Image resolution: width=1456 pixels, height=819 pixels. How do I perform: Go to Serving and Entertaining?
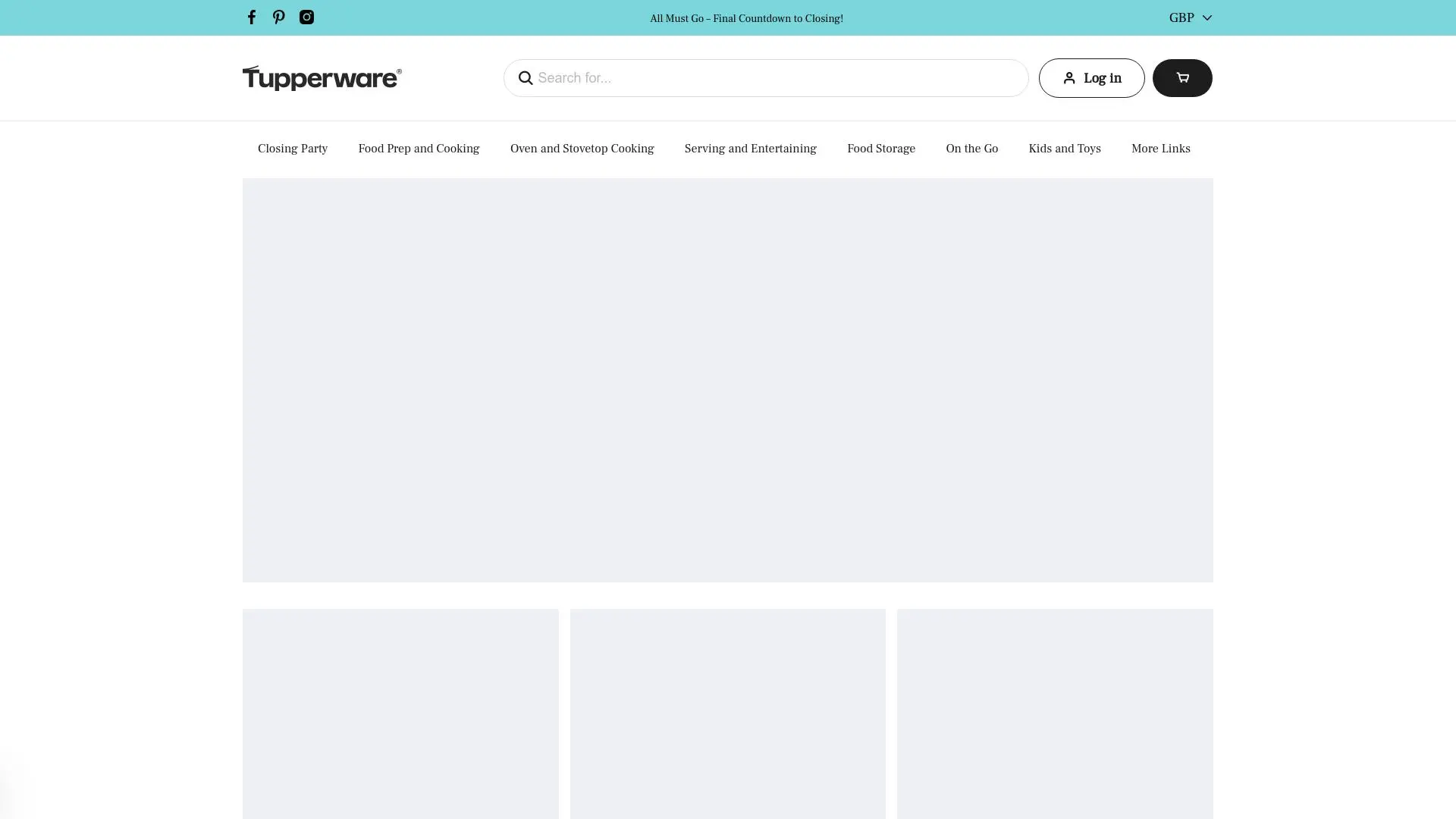750,149
